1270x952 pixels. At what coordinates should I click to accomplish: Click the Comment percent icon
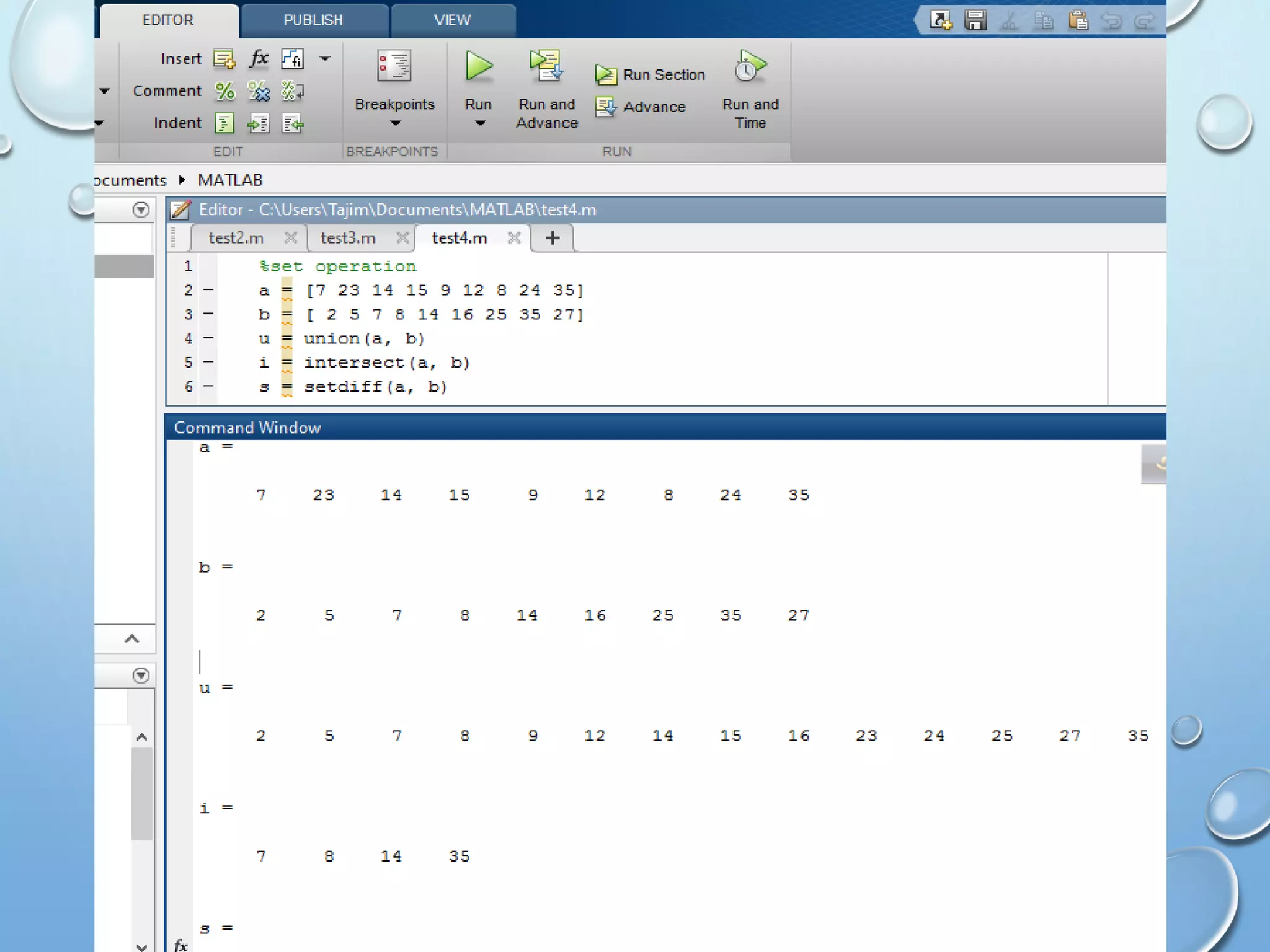click(x=224, y=91)
